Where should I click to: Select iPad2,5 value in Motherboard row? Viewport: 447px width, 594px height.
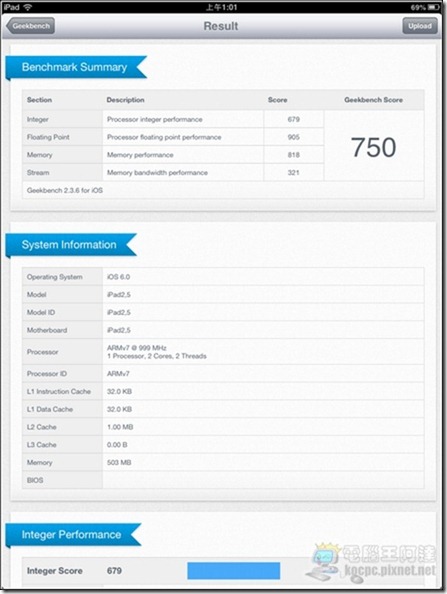pyautogui.click(x=119, y=330)
